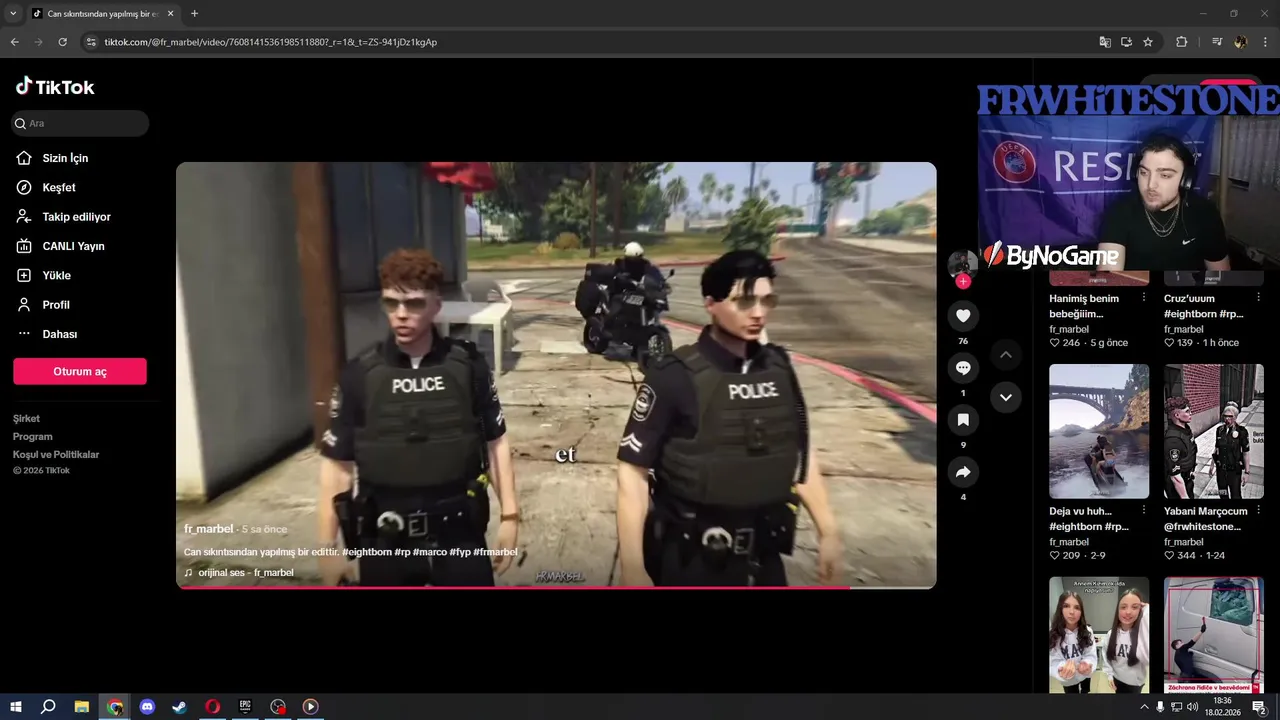Open the media controls music icon
The image size is (1280, 720).
[1217, 42]
